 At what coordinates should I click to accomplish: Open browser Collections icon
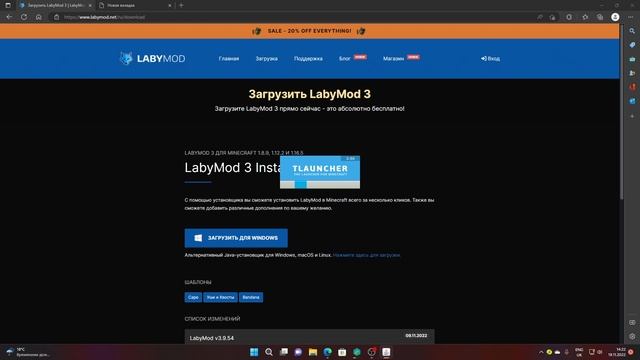pos(600,17)
